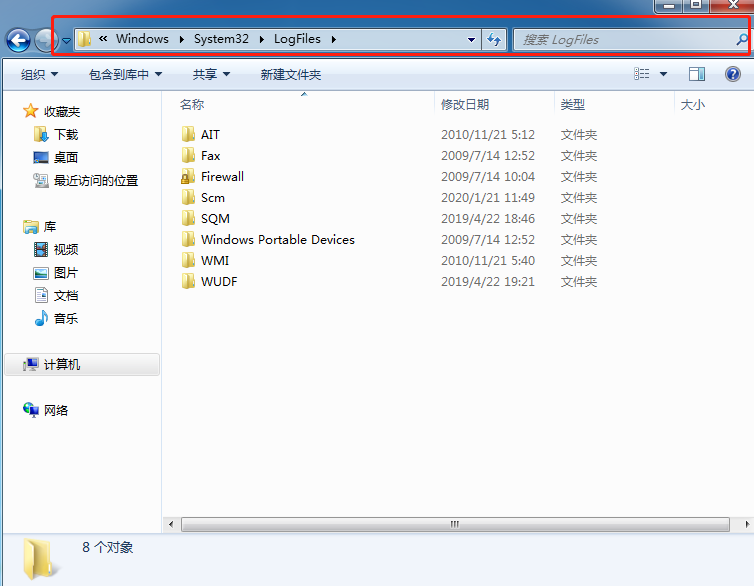
Task: Click System32 in the address path
Action: click(x=221, y=39)
